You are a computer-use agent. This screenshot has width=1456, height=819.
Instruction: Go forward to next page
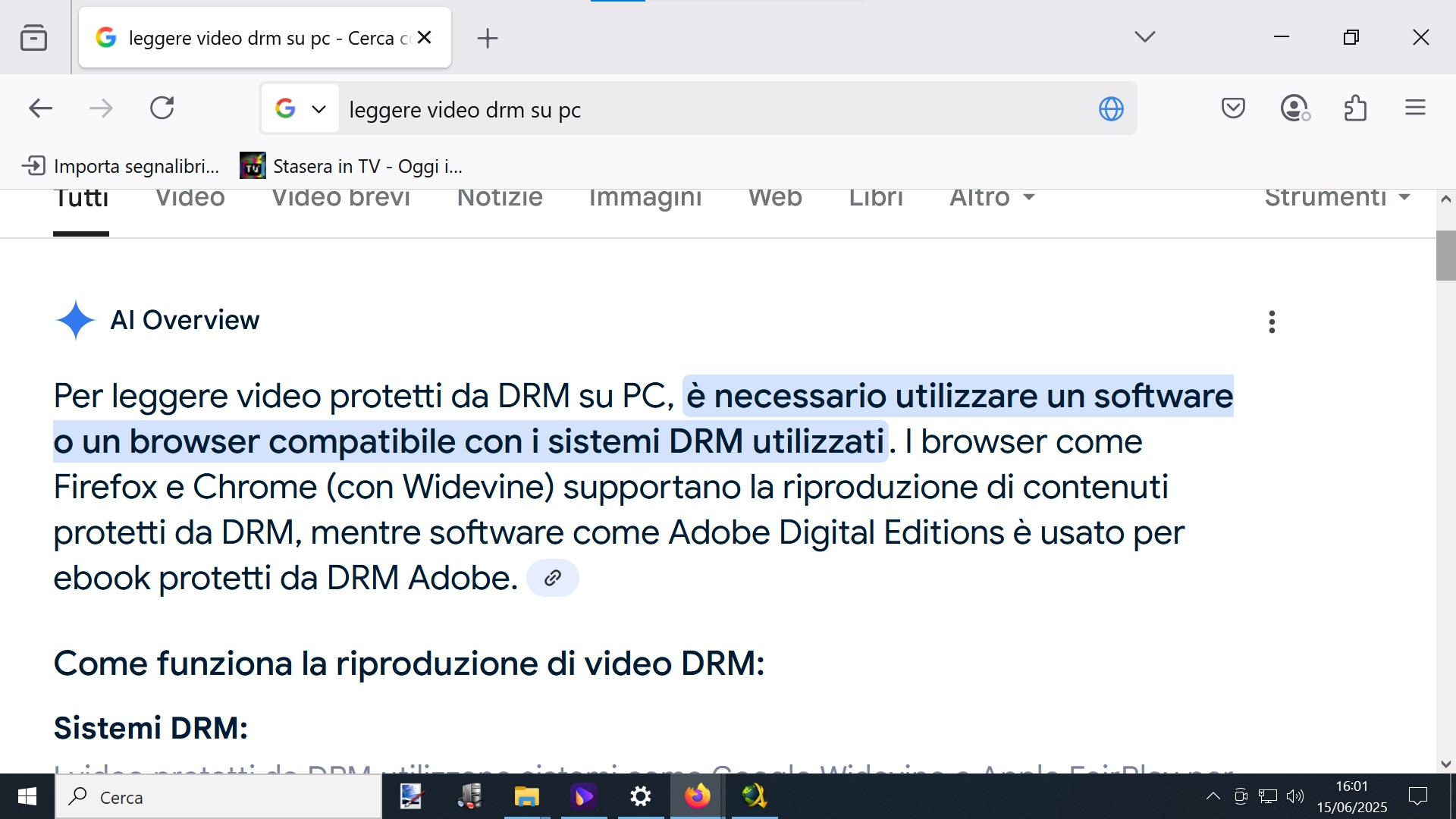101,108
